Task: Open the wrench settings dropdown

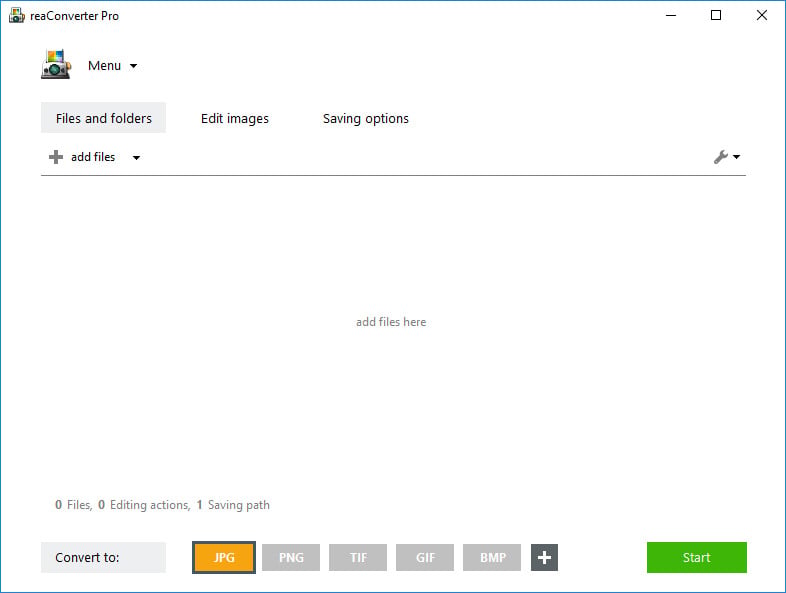Action: [727, 157]
